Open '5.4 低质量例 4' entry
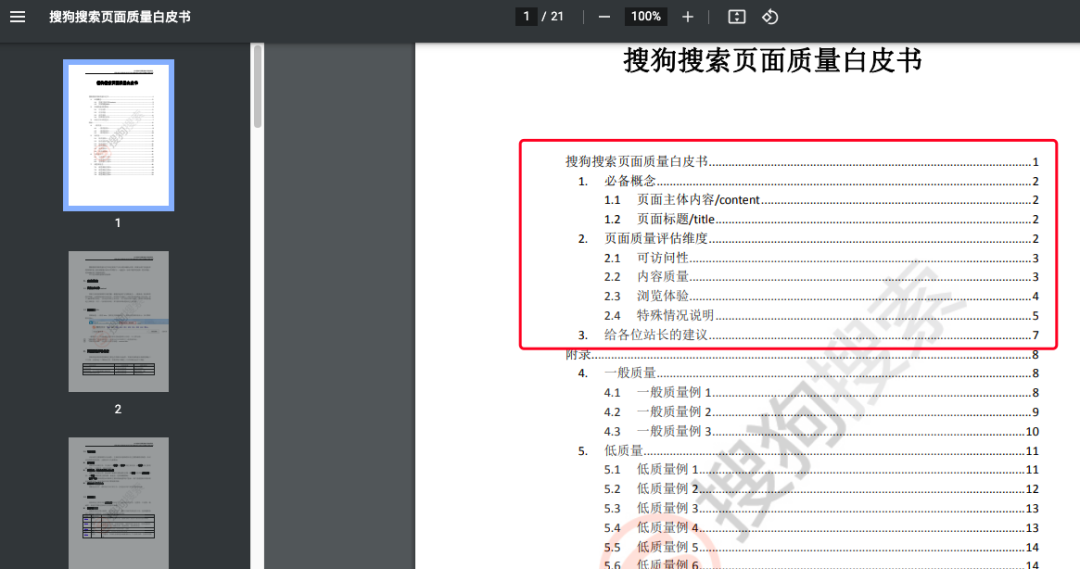Viewport: 1080px width, 569px height. pyautogui.click(x=821, y=528)
